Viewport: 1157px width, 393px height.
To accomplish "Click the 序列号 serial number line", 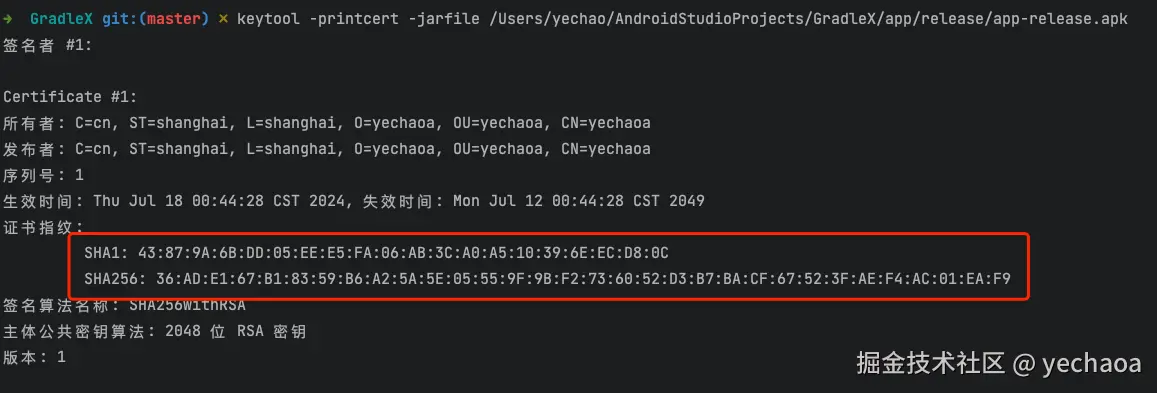I will tap(43, 175).
